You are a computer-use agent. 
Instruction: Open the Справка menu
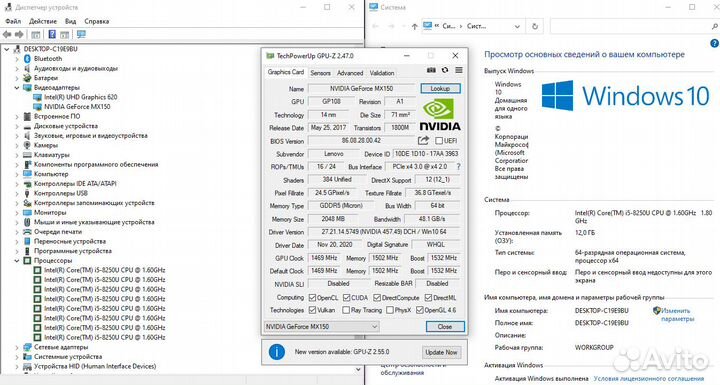click(96, 21)
